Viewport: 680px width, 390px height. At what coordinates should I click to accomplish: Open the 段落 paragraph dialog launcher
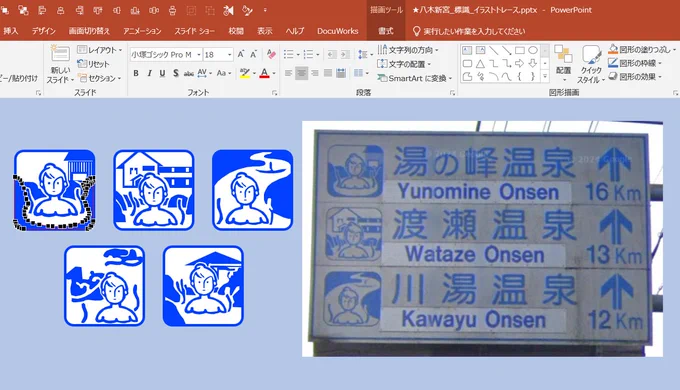452,93
